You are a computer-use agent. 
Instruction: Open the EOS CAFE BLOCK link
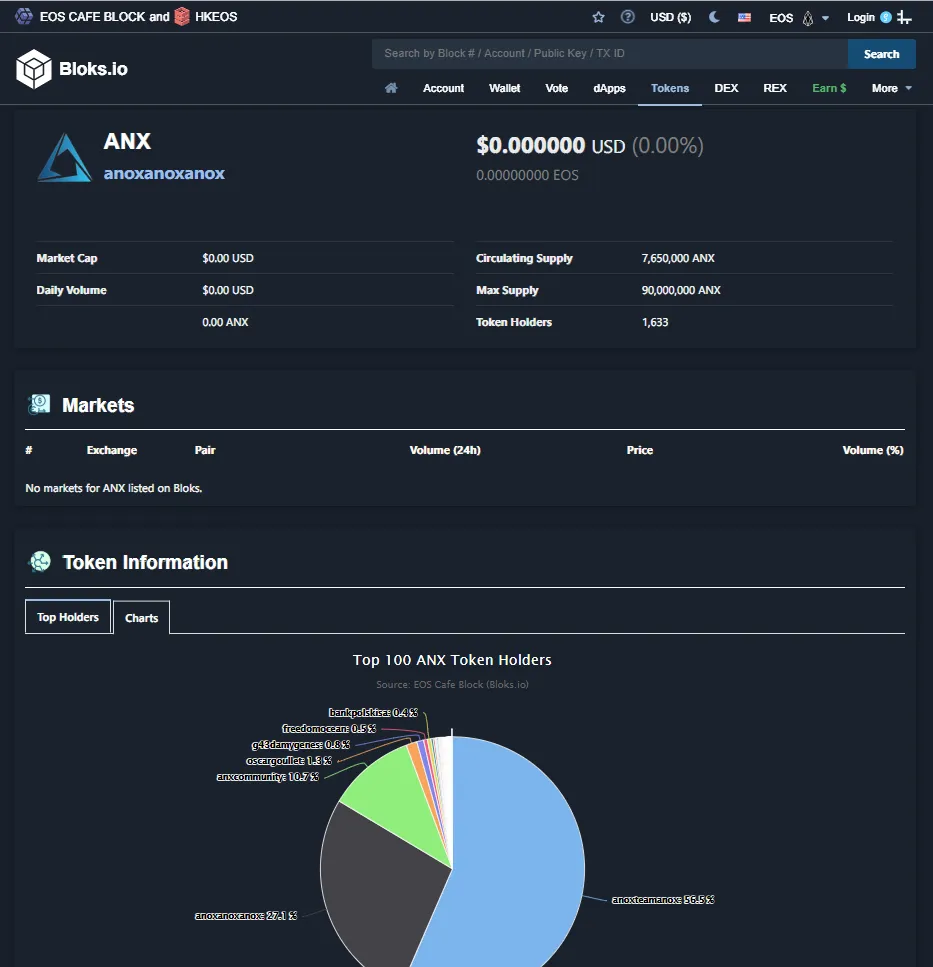coord(92,17)
